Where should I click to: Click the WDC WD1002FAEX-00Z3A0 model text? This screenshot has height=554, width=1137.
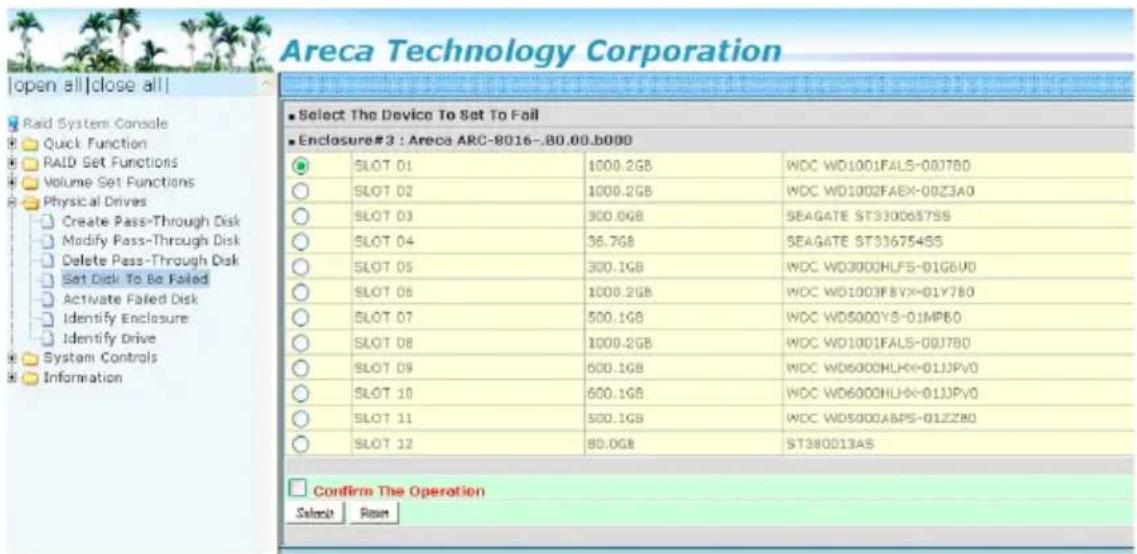click(879, 191)
